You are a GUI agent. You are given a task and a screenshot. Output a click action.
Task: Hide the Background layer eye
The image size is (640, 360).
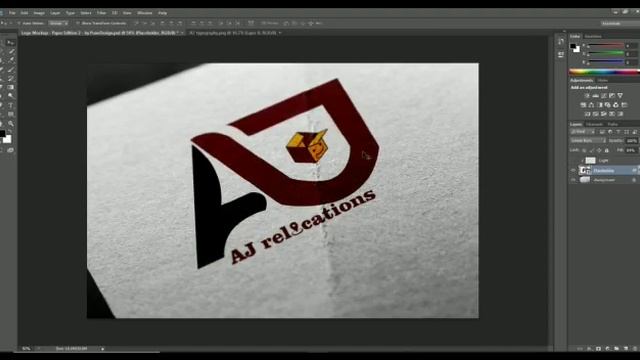tap(573, 180)
